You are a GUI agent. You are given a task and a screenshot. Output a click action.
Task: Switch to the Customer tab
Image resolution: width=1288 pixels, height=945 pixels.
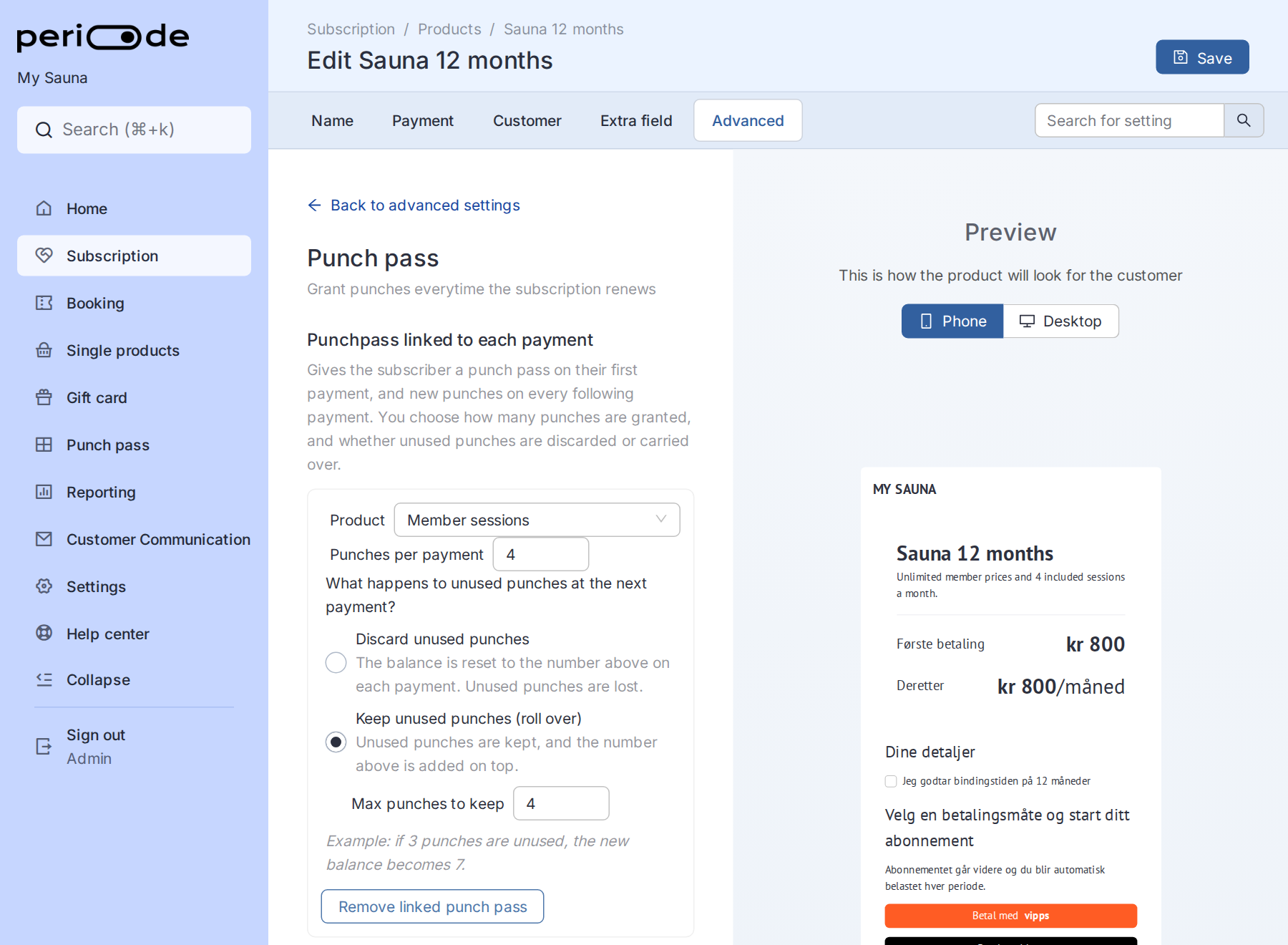tap(527, 120)
